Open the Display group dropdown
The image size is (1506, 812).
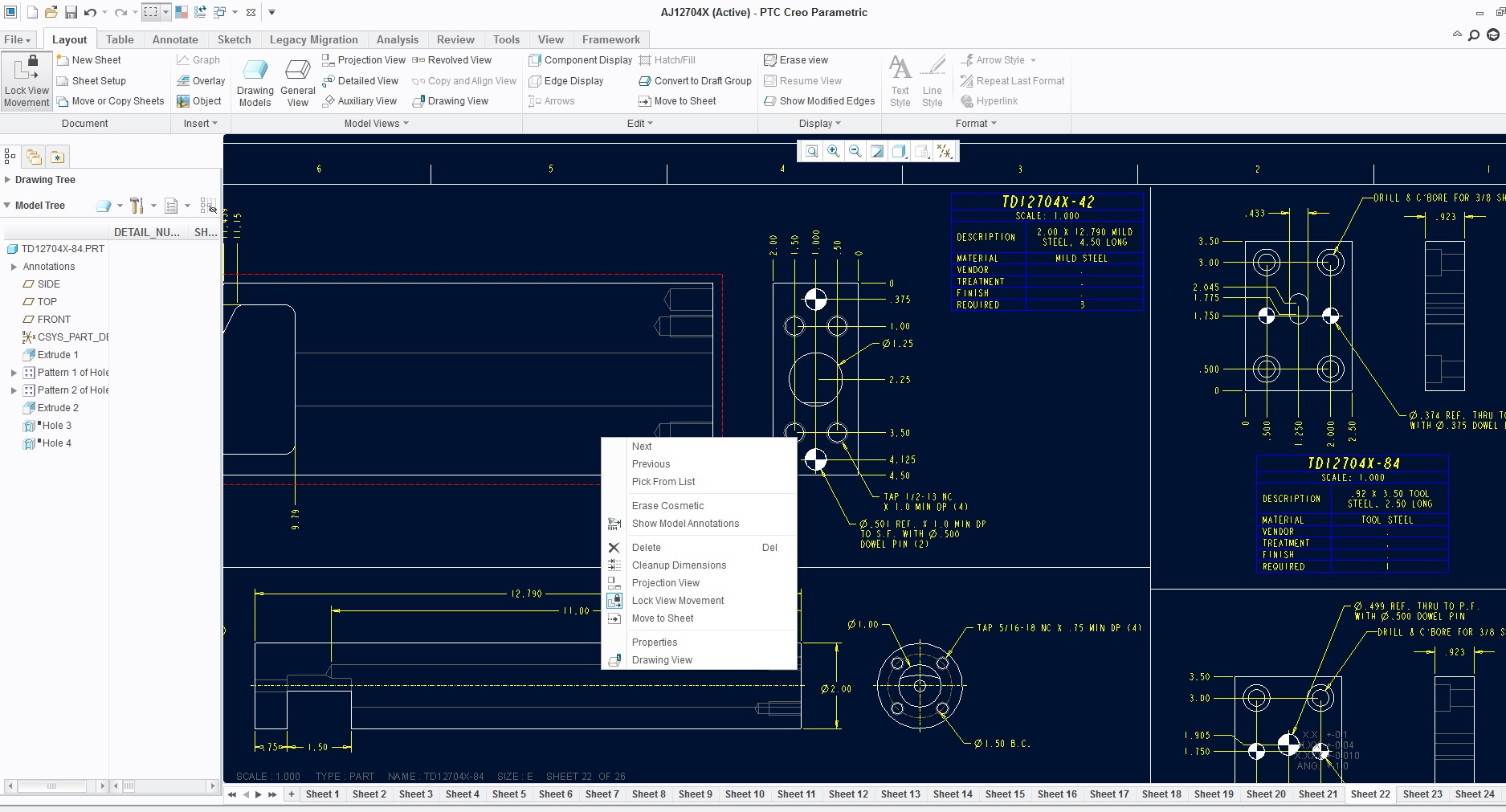click(x=820, y=124)
